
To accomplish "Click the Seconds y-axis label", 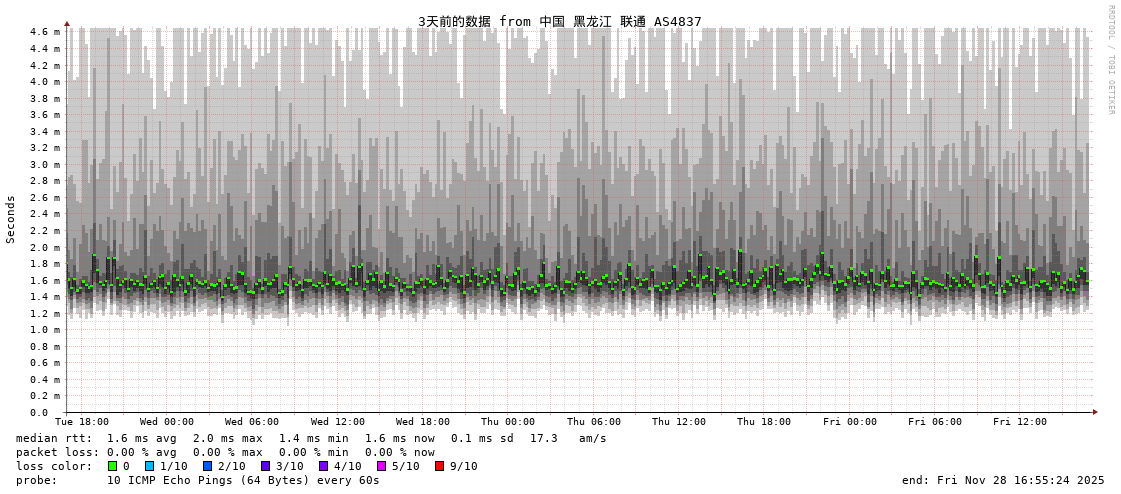I will [x=11, y=219].
